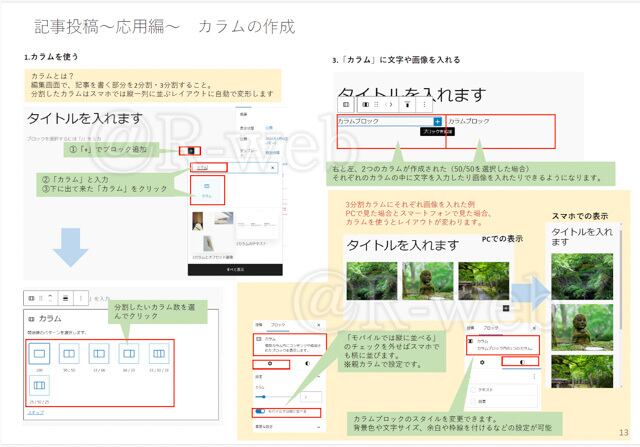640x447 pixels.
Task: Open the options kebab in the lower-left block toolbar
Action: click(x=81, y=298)
